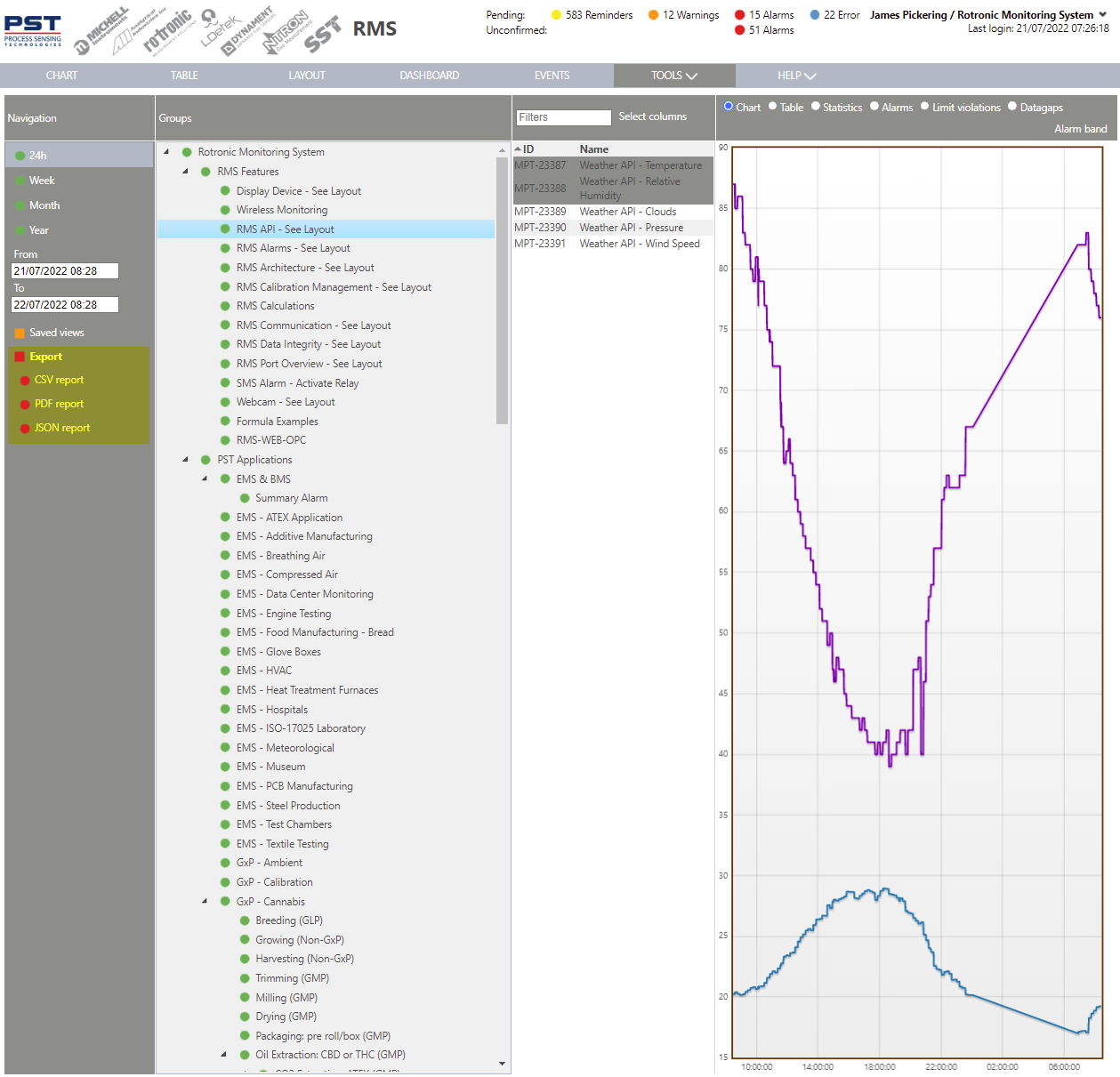This screenshot has width=1120, height=1077.
Task: Click the red dot beside CSV report
Action: click(x=25, y=381)
